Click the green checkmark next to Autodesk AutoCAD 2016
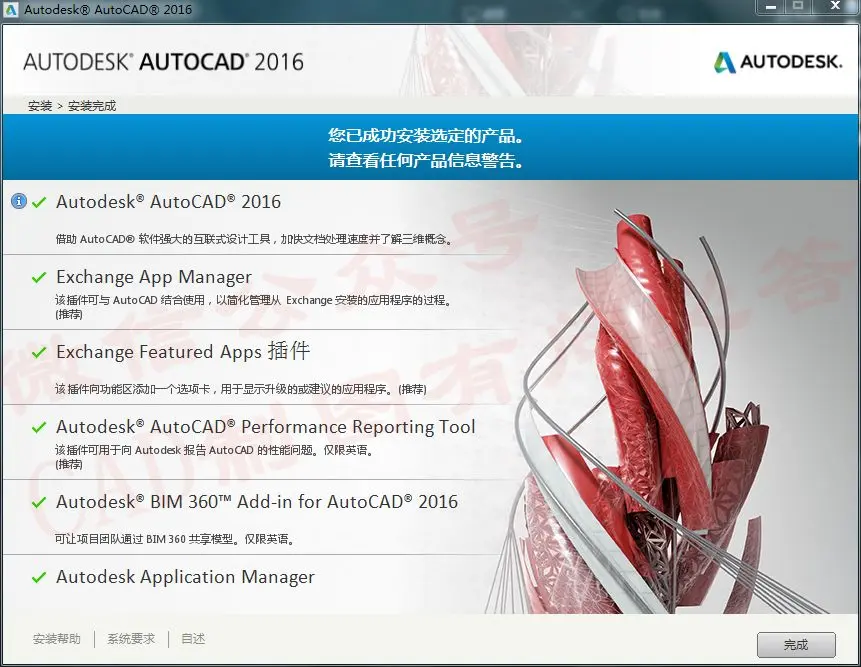The height and width of the screenshot is (667, 861). (x=39, y=202)
